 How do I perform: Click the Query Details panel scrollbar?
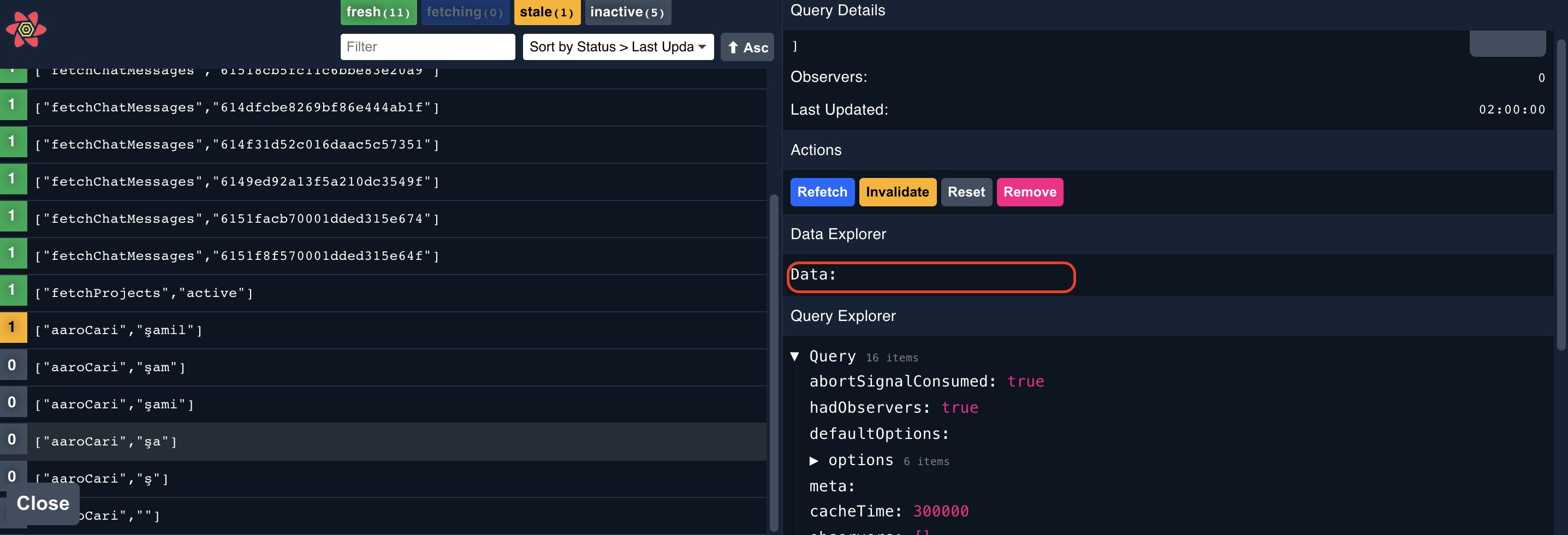coord(1561,195)
